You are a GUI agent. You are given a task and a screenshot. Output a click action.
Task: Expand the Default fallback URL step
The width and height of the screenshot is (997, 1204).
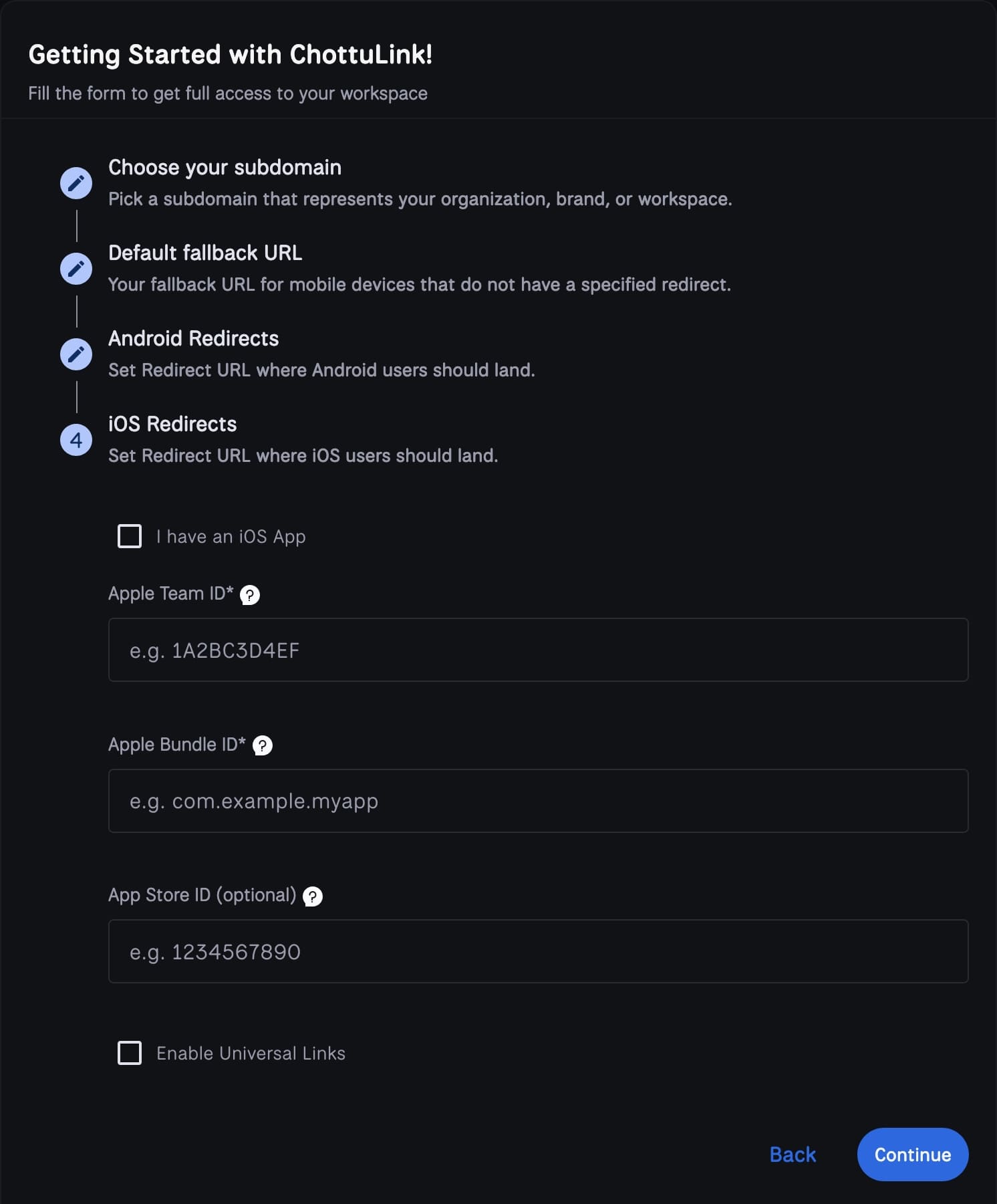(x=205, y=253)
